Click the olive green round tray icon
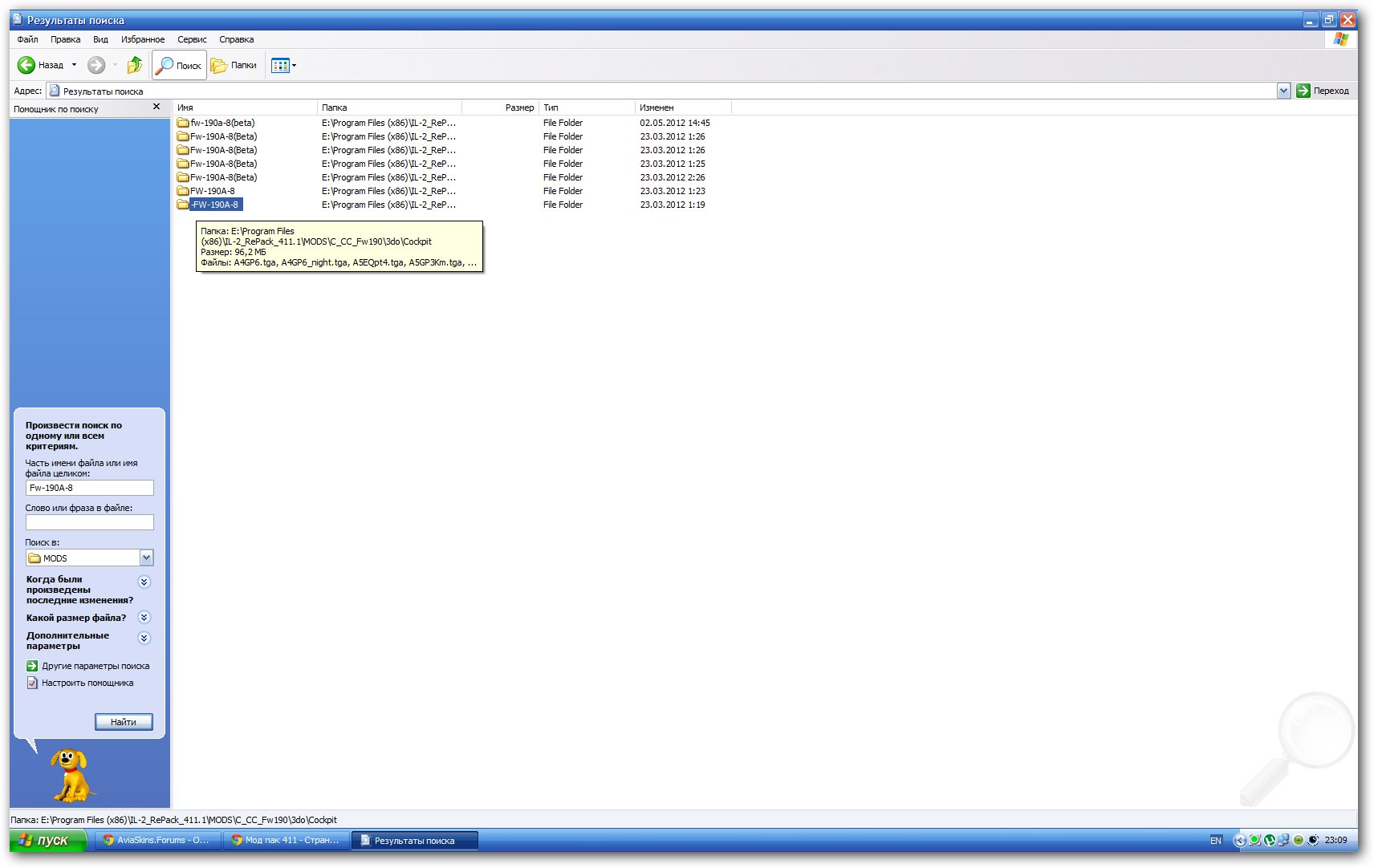 click(x=1299, y=840)
